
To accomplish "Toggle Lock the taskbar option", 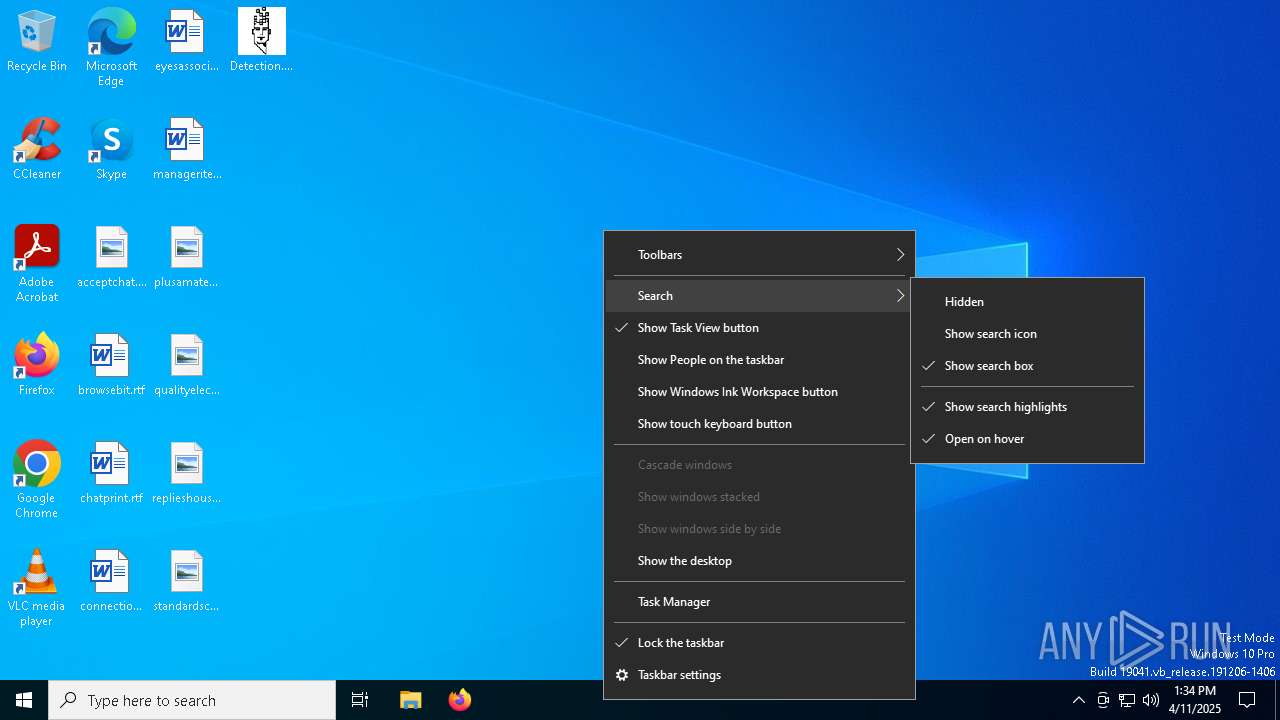I will pos(759,643).
